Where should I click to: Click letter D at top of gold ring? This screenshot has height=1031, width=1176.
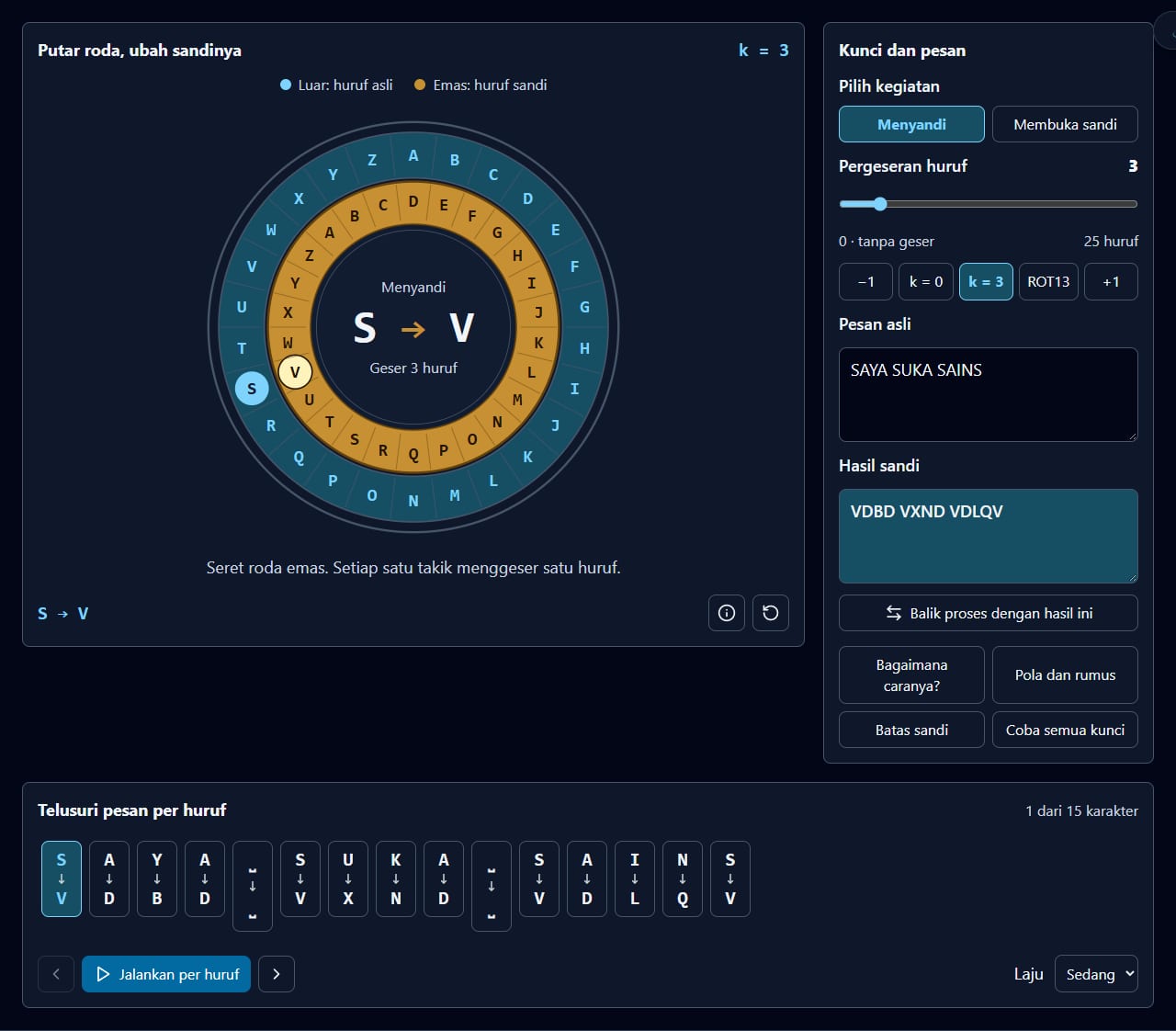tap(413, 201)
